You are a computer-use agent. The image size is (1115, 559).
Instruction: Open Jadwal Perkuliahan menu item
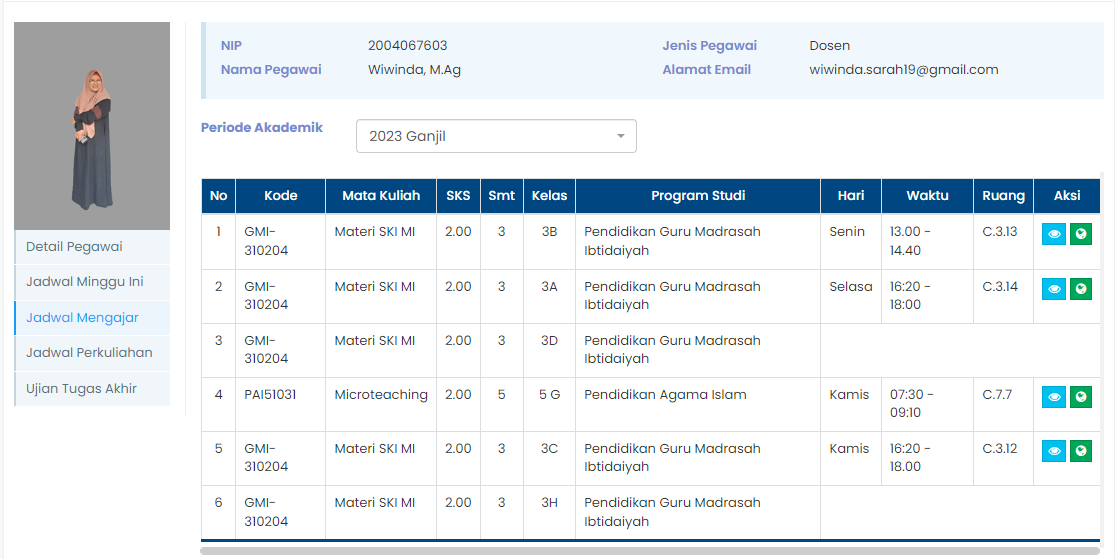click(92, 353)
